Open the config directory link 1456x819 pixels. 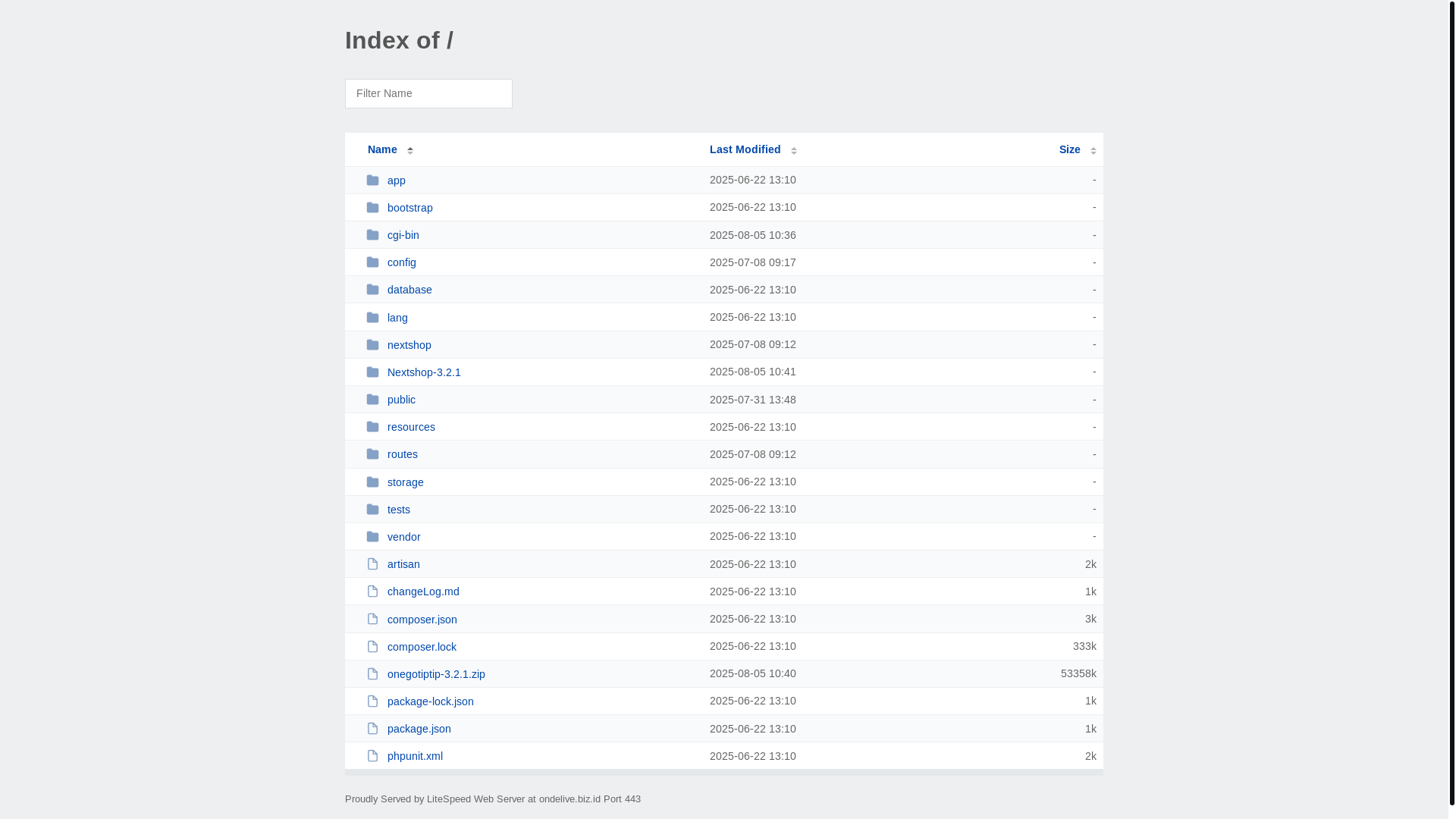click(402, 262)
